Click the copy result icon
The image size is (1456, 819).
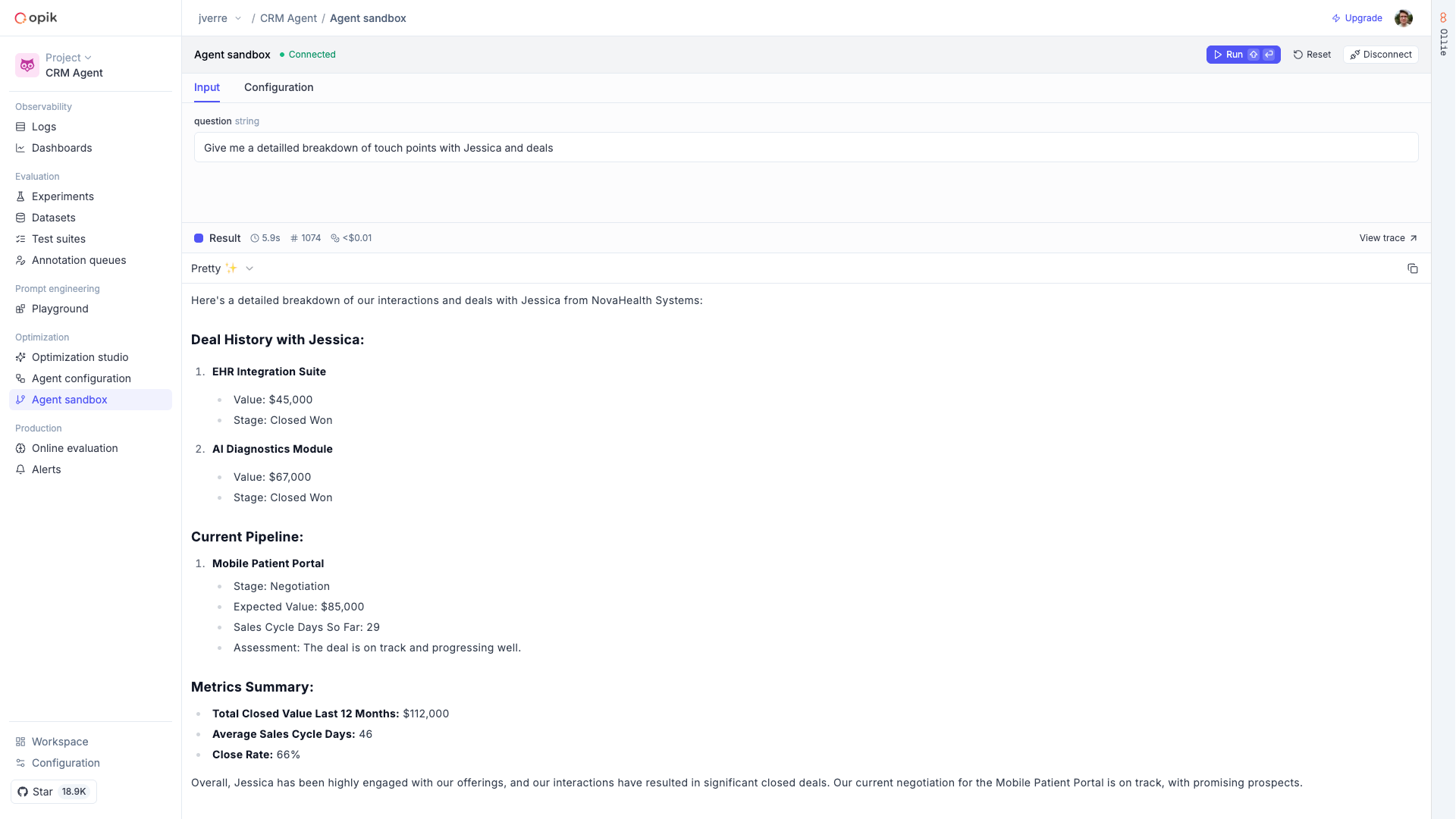[1412, 268]
